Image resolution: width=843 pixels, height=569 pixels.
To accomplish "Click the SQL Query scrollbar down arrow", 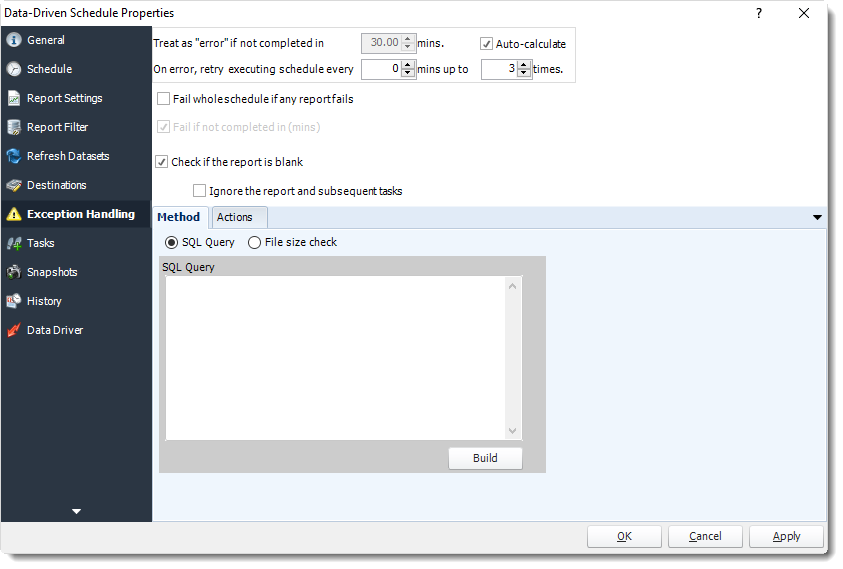I will 512,431.
